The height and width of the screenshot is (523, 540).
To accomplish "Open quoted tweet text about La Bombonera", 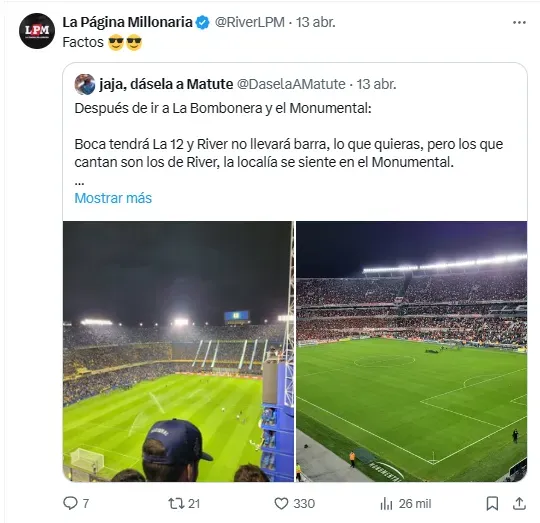I will [223, 108].
